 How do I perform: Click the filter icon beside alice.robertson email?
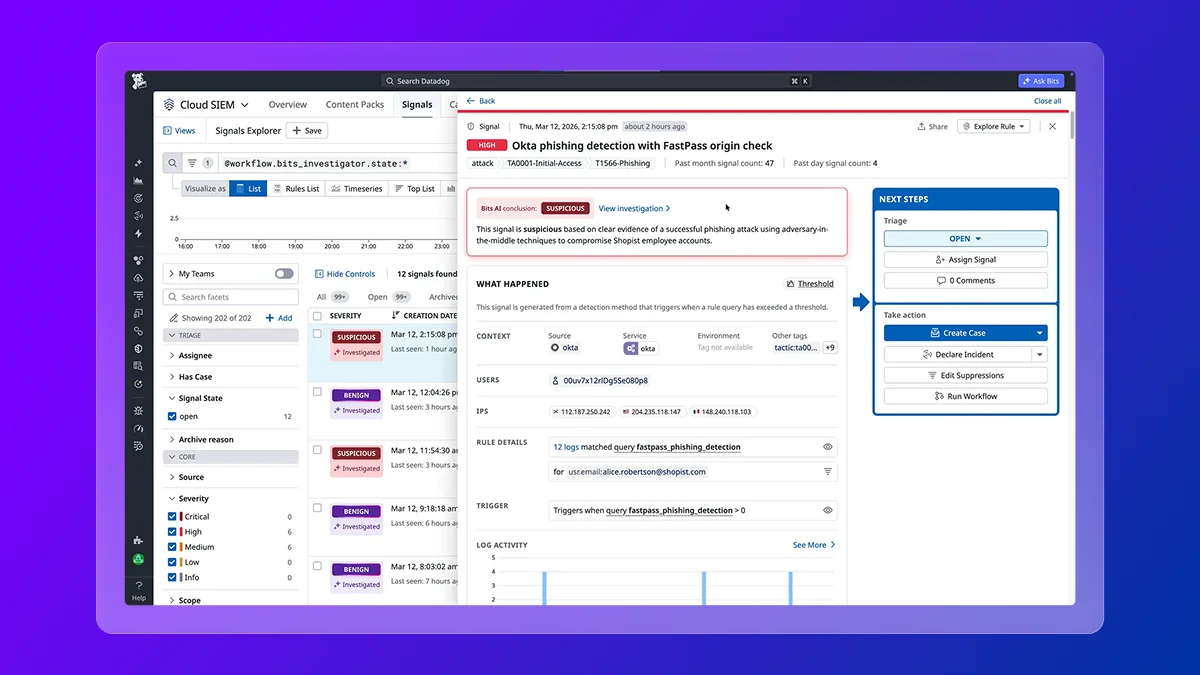(827, 471)
